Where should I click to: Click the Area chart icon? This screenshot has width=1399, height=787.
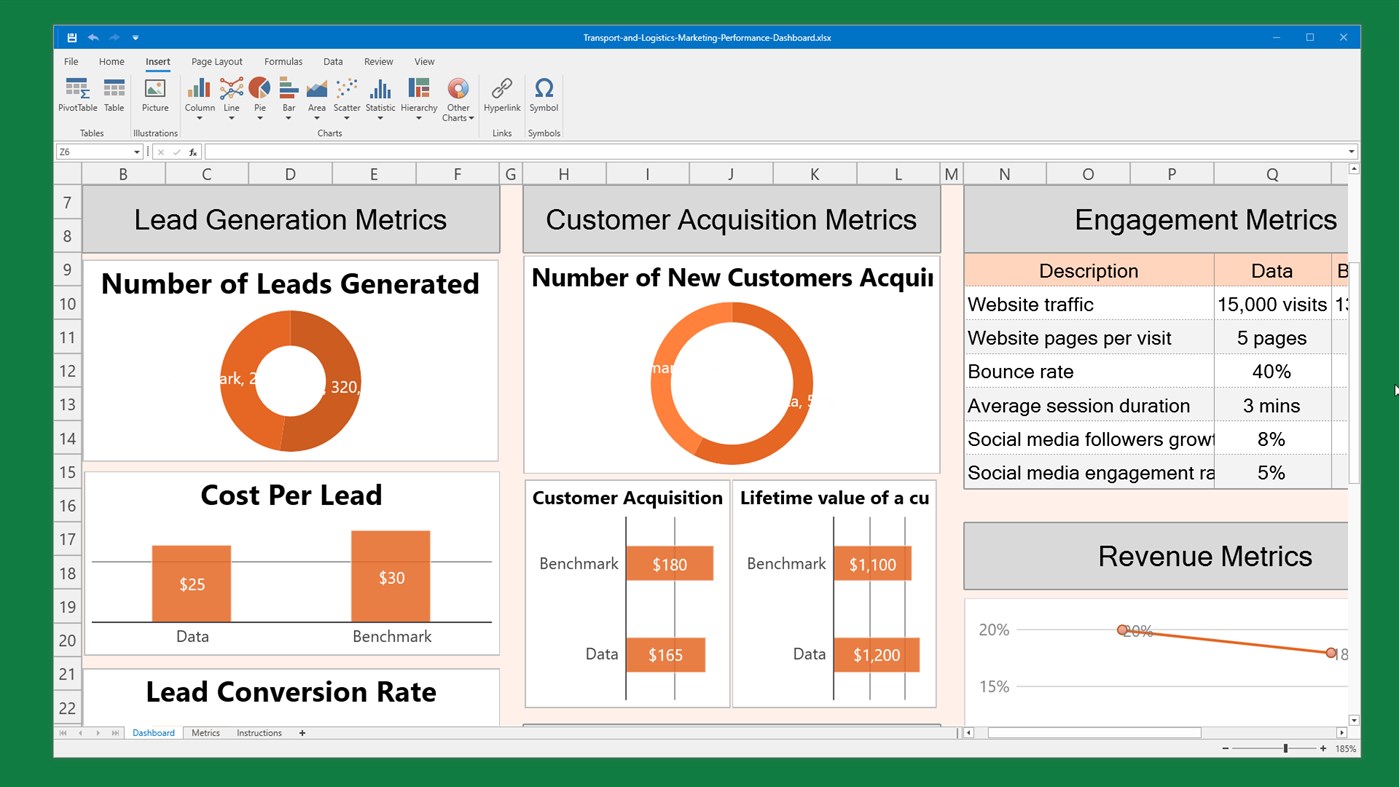point(317,97)
